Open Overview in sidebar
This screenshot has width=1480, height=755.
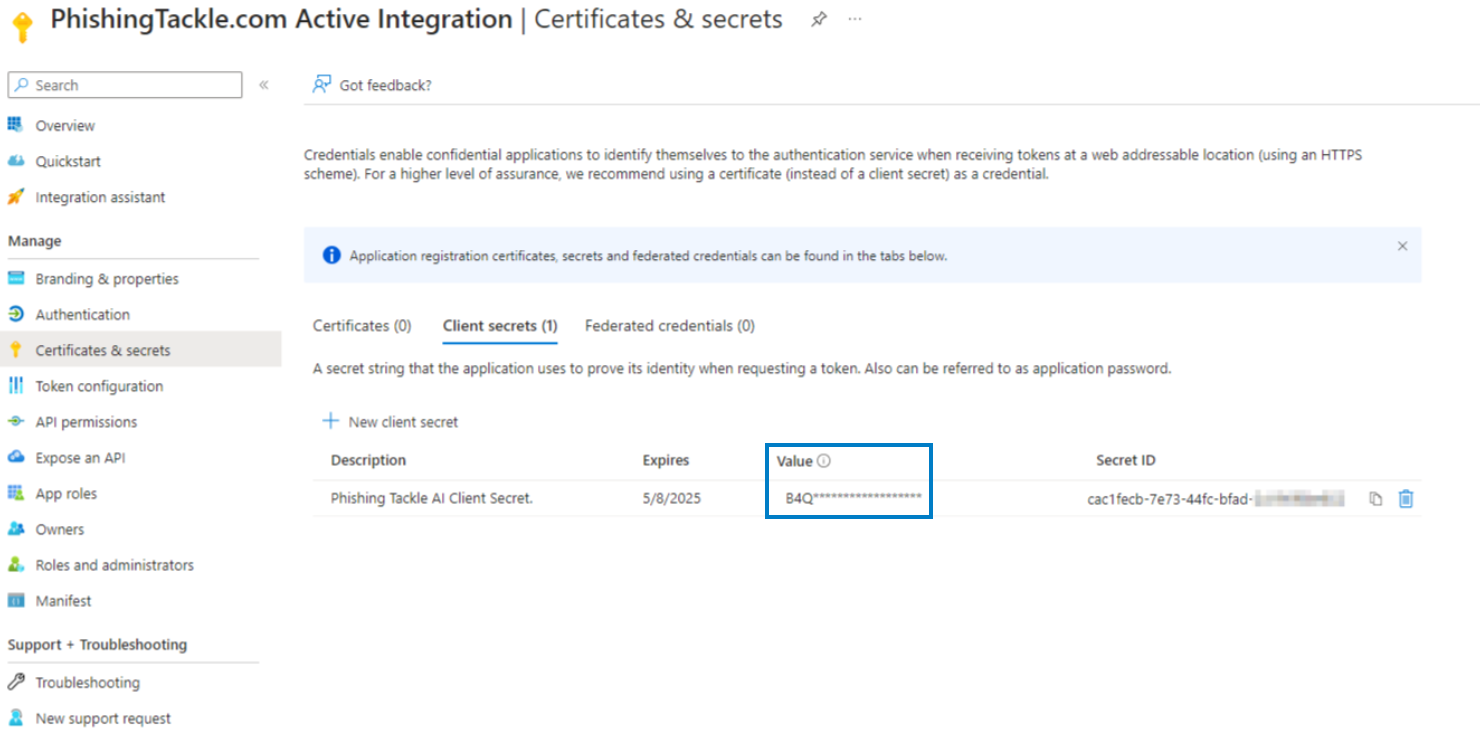65,125
